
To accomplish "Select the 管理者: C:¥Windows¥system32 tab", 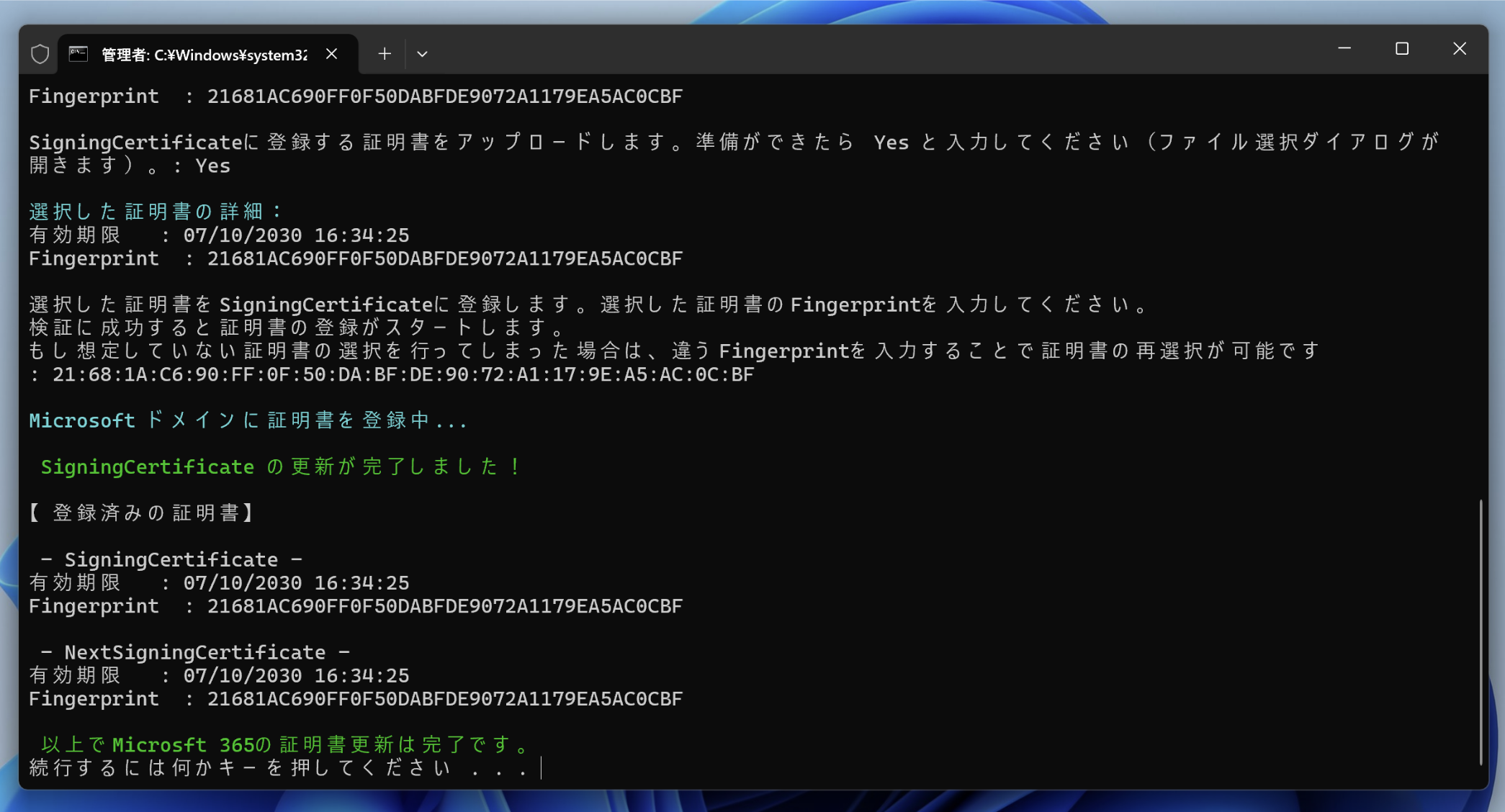I will pos(207,54).
